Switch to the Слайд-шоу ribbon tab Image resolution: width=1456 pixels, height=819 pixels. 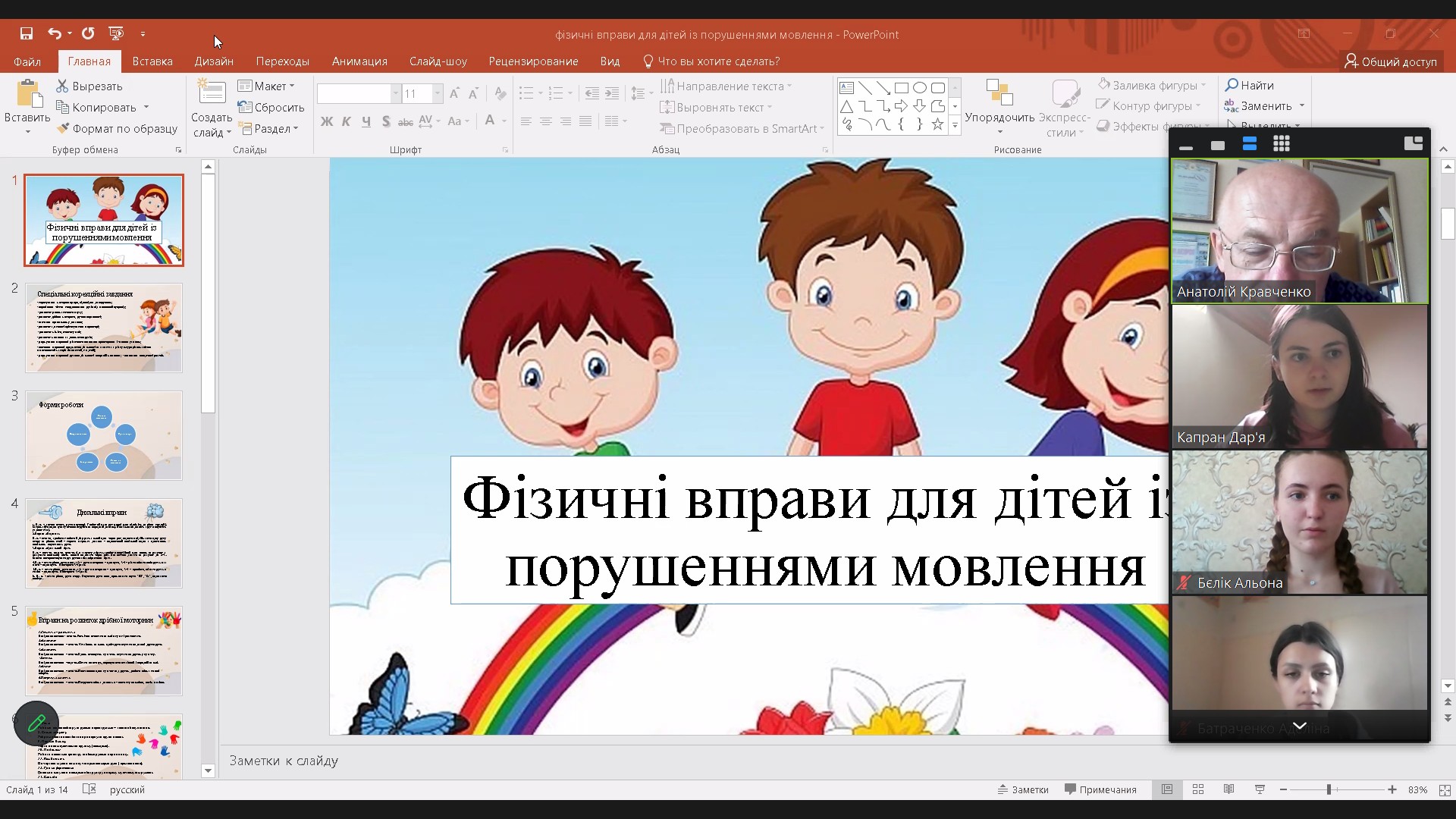click(x=438, y=61)
